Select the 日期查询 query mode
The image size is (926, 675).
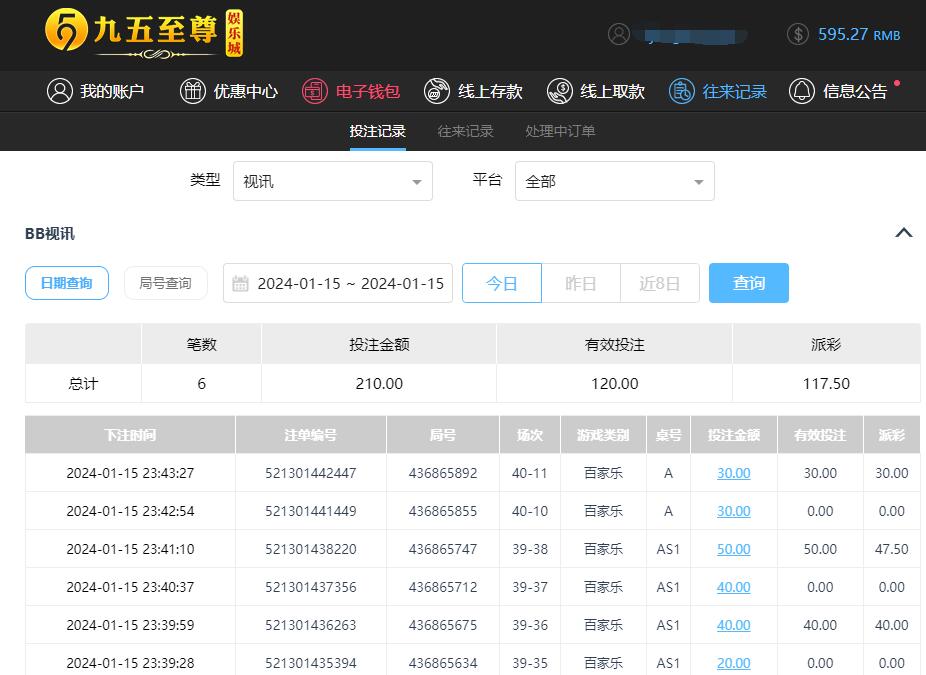[66, 283]
